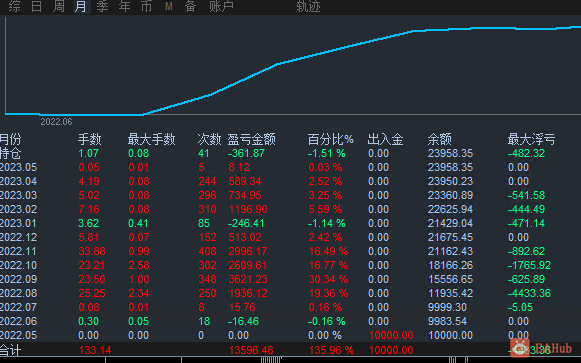The width and height of the screenshot is (581, 363).
Task: Click the 16.77 % percentage for 2022.10
Action: (328, 265)
